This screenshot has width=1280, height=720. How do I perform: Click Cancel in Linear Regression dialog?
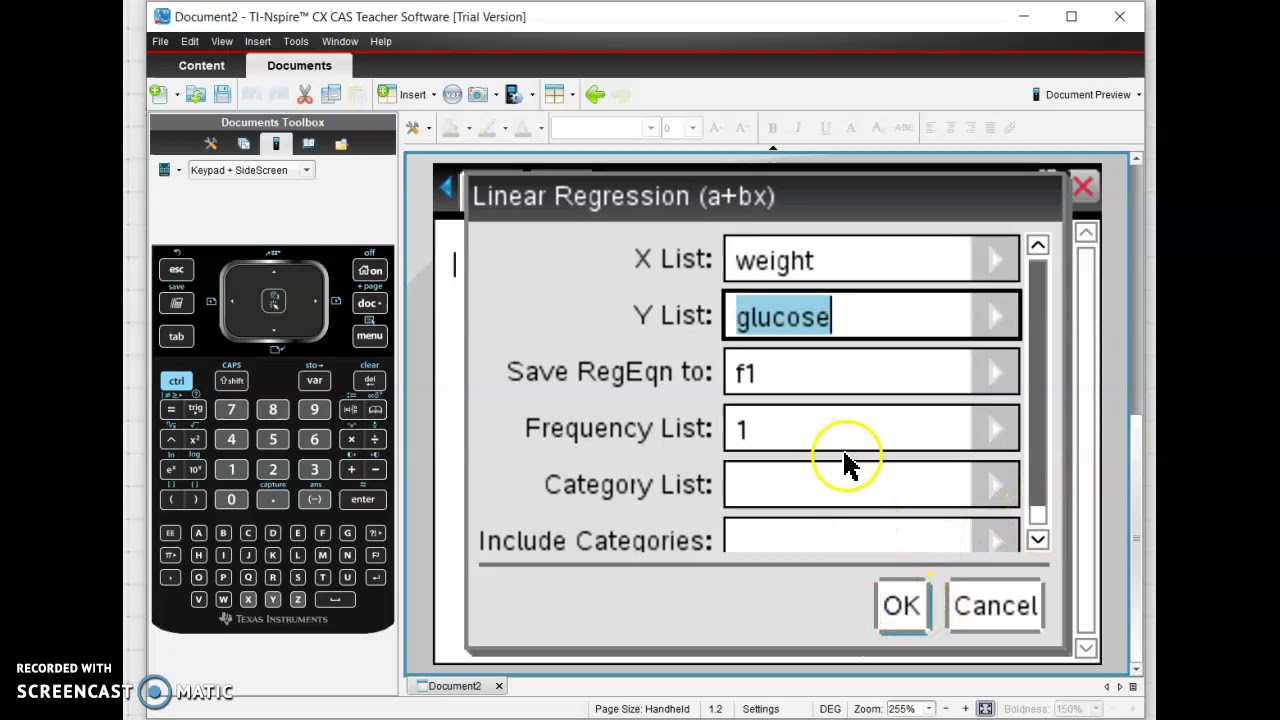pos(995,606)
